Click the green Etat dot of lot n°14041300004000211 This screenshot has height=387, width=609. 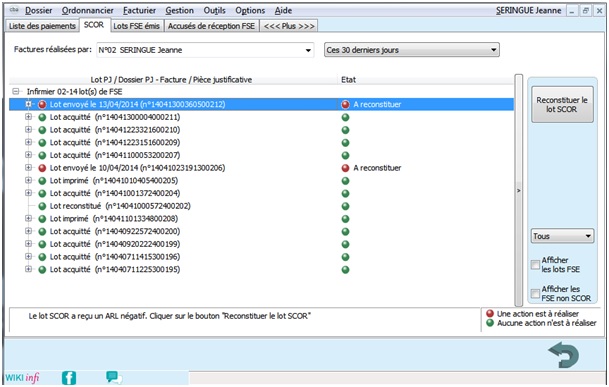pos(345,117)
